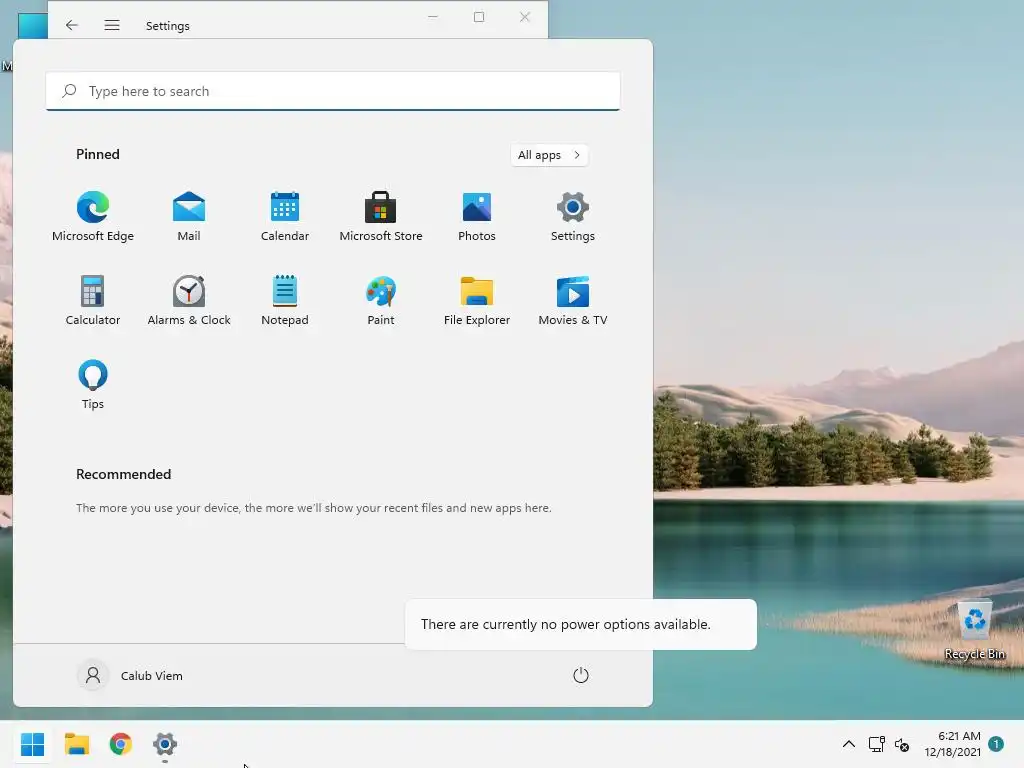
Task: Open Alarms & Clock
Action: [189, 301]
